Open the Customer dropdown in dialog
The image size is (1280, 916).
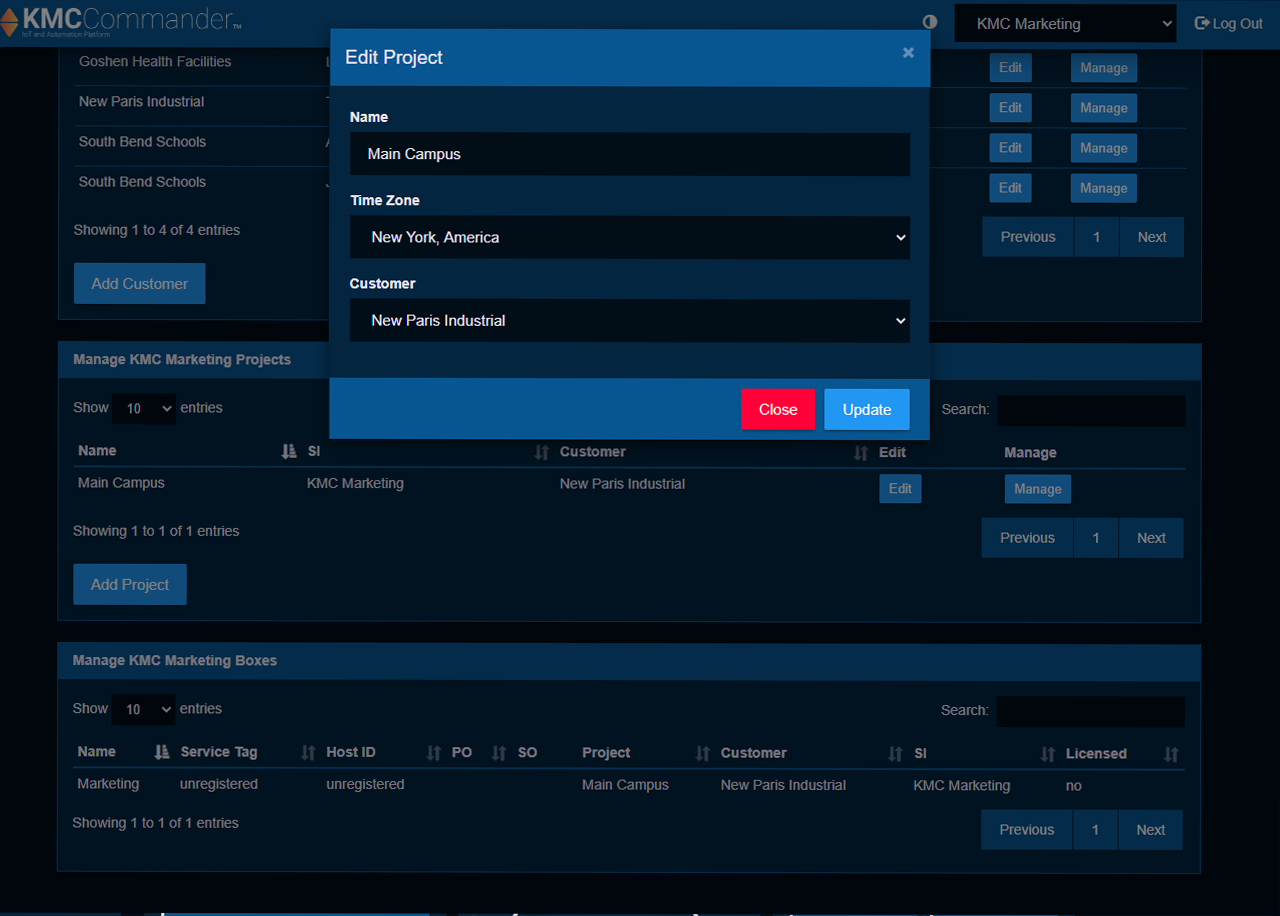click(630, 320)
